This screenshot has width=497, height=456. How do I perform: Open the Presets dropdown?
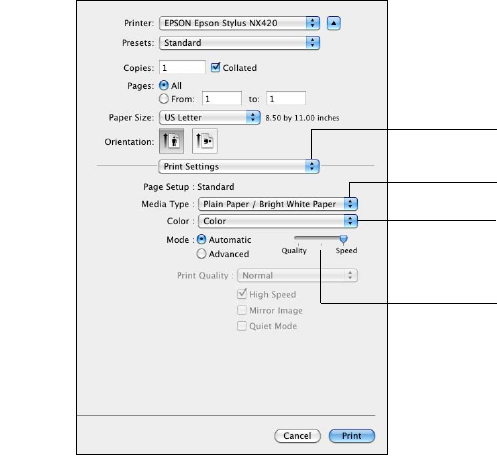tap(239, 43)
